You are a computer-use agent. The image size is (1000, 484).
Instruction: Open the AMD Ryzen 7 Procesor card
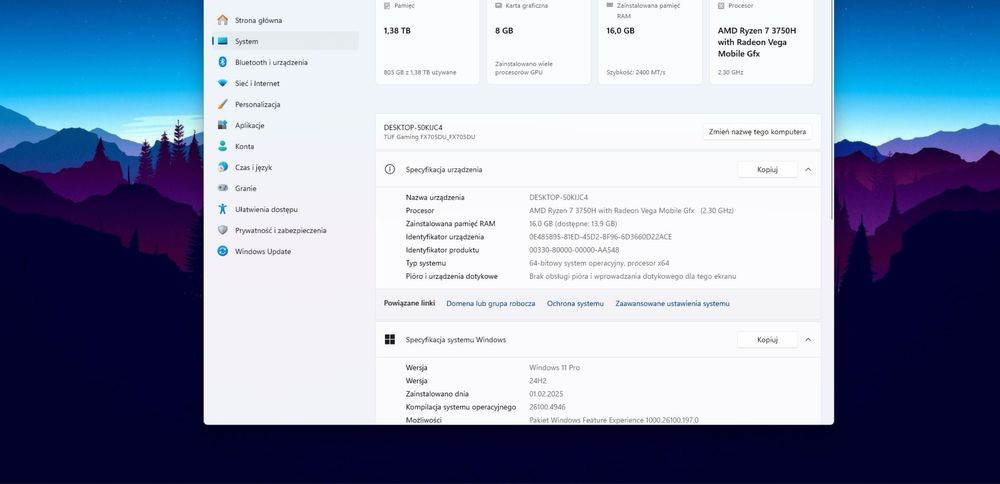tap(761, 41)
